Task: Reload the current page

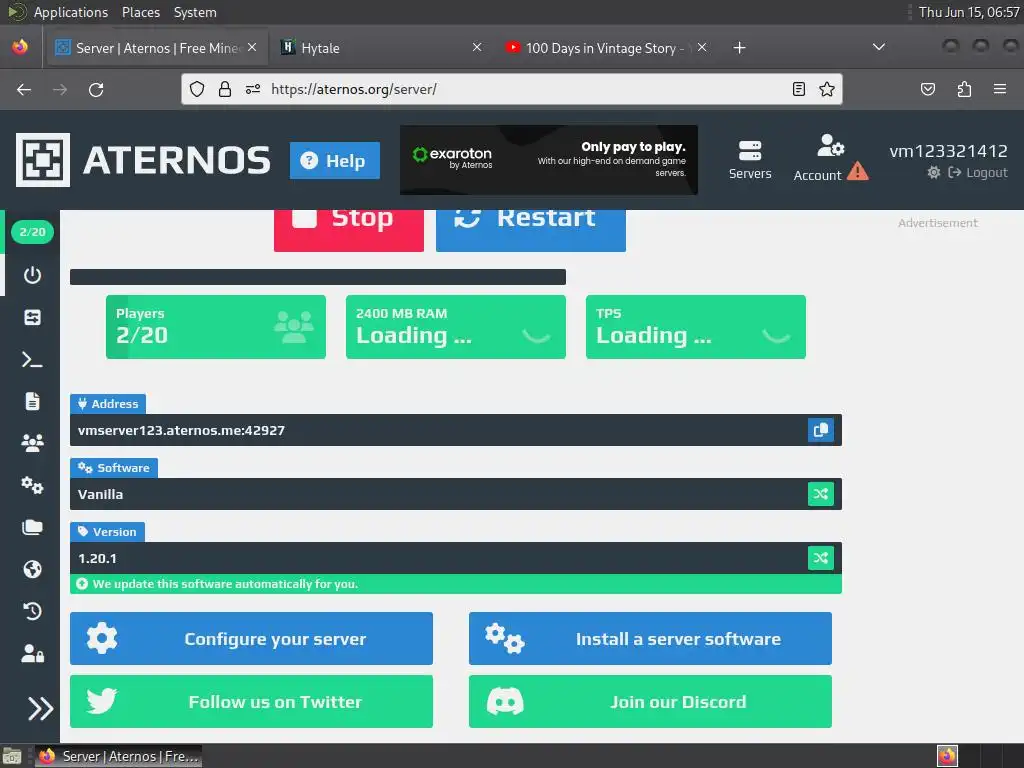Action: point(96,89)
